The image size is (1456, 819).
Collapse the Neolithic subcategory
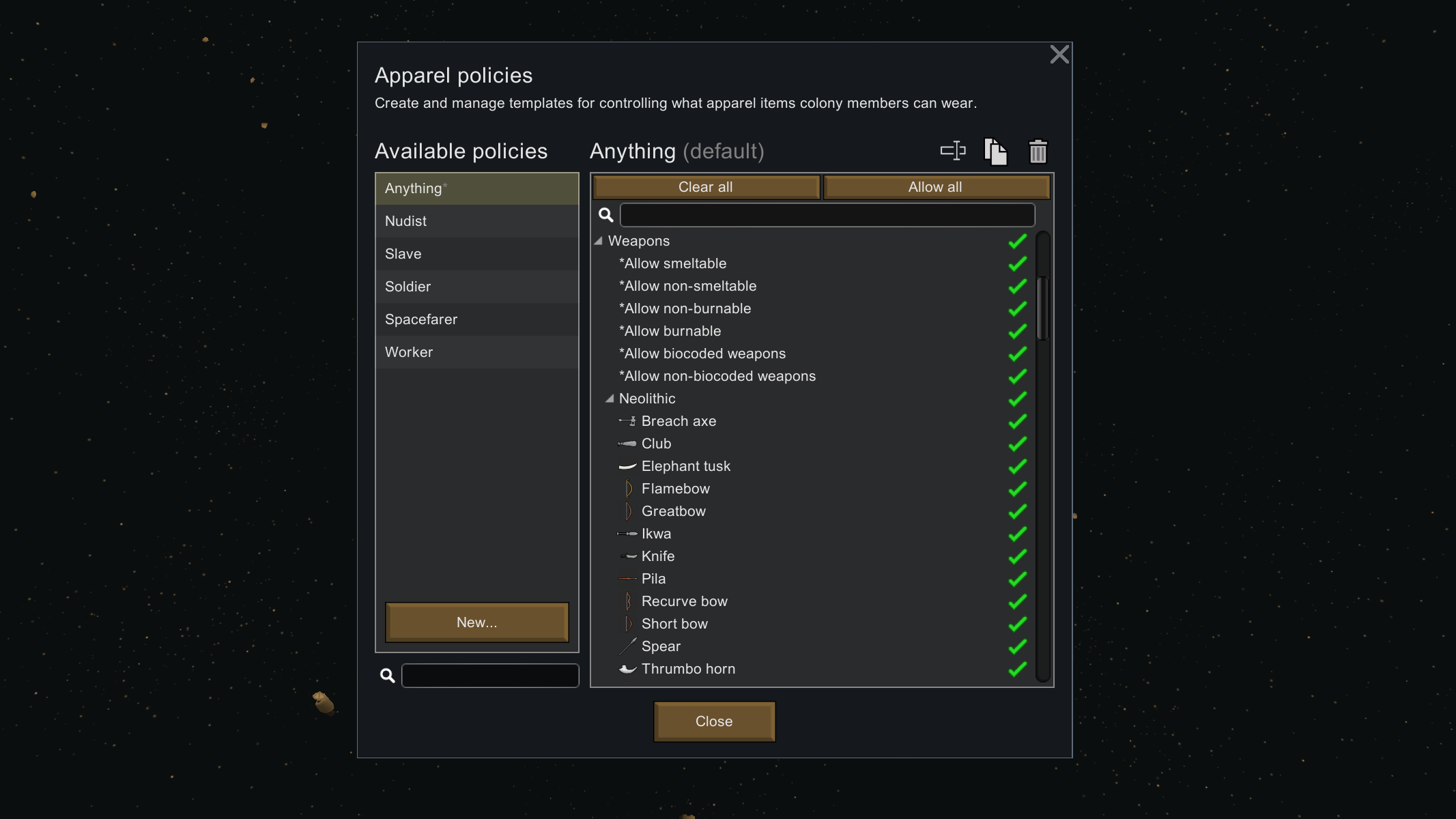click(x=610, y=399)
